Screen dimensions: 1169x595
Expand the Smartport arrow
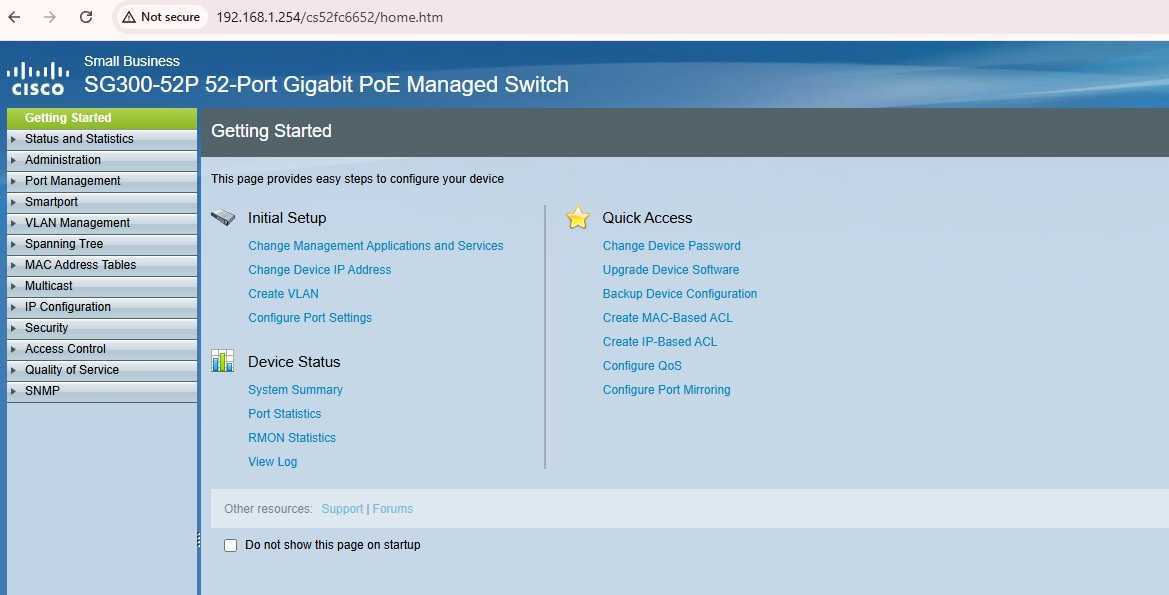tap(13, 202)
